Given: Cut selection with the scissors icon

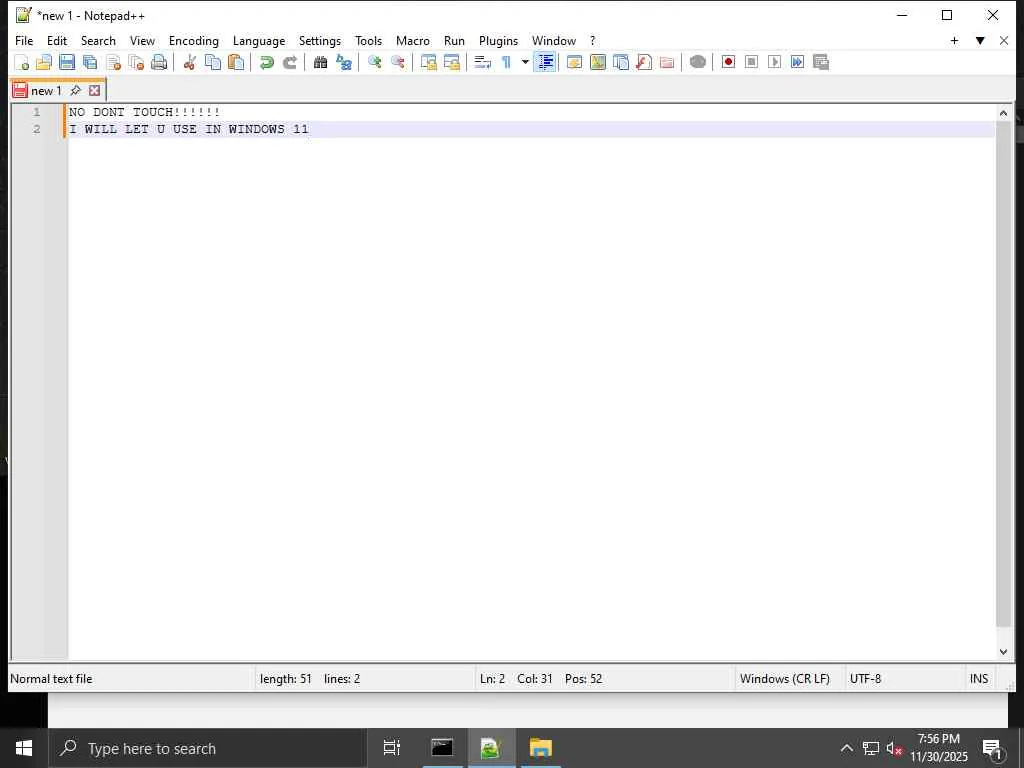Looking at the screenshot, I should 190,62.
